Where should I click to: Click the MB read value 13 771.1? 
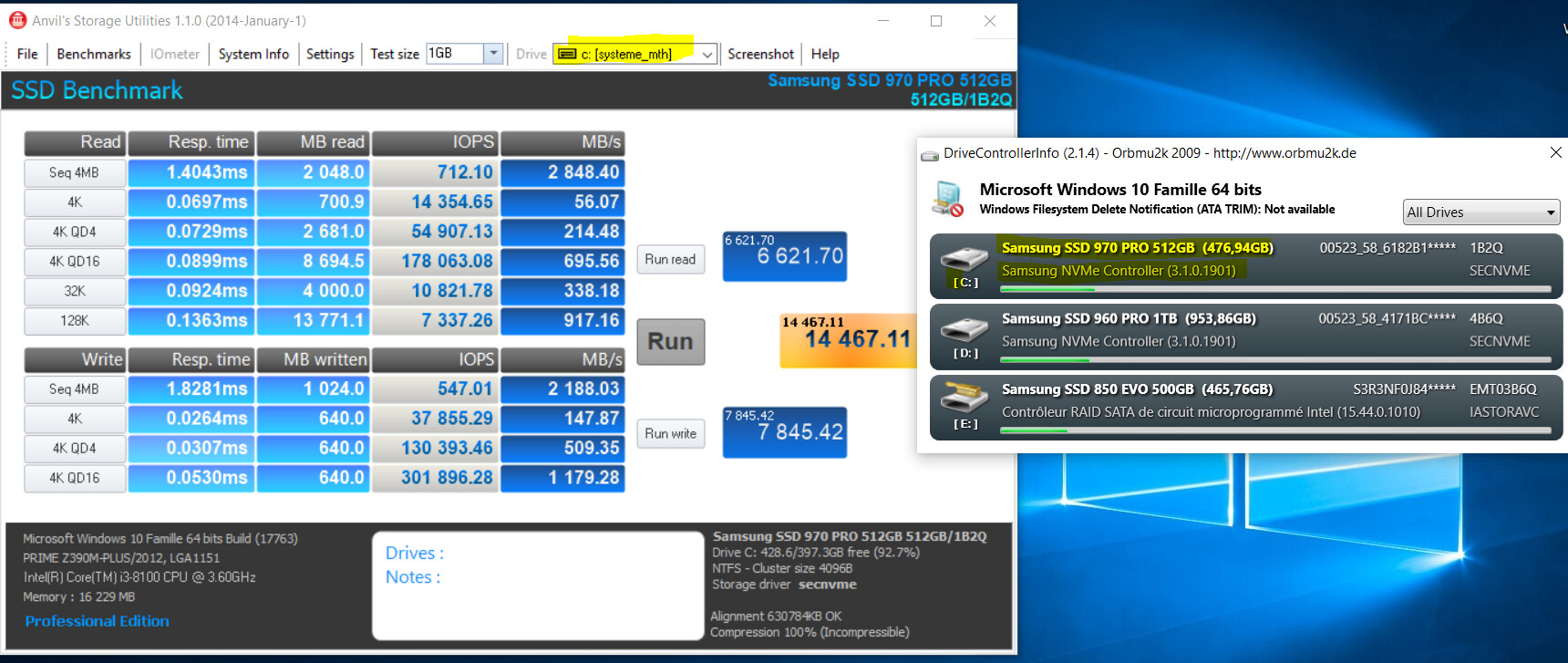point(313,320)
